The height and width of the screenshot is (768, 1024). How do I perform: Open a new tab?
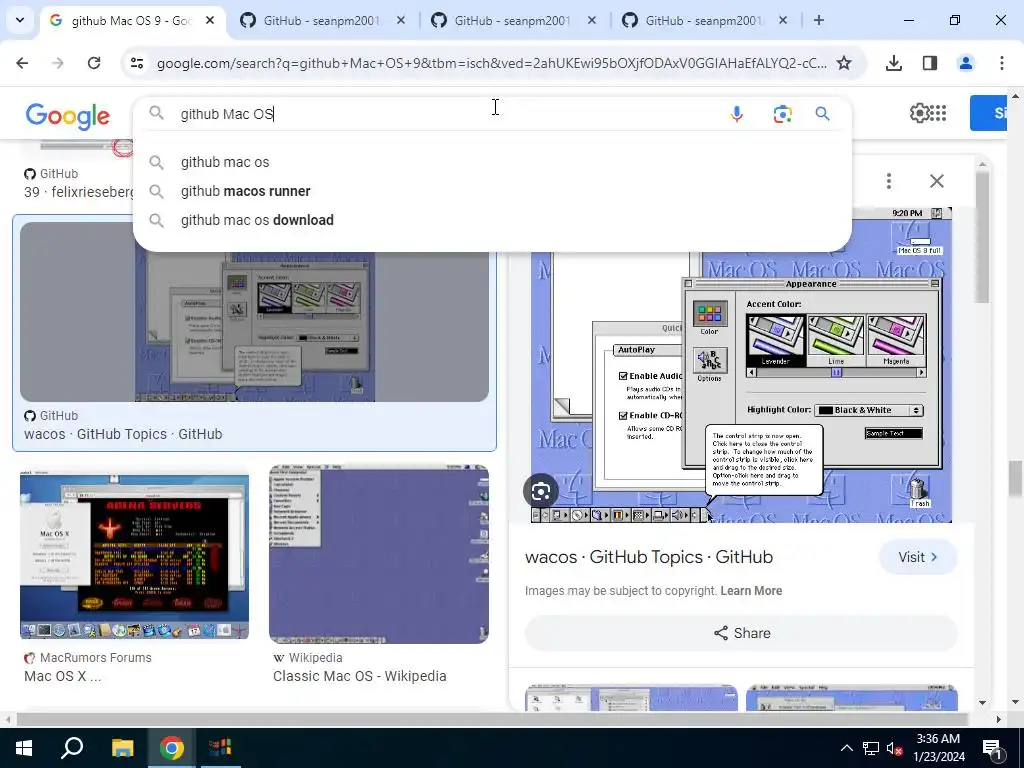pos(819,20)
